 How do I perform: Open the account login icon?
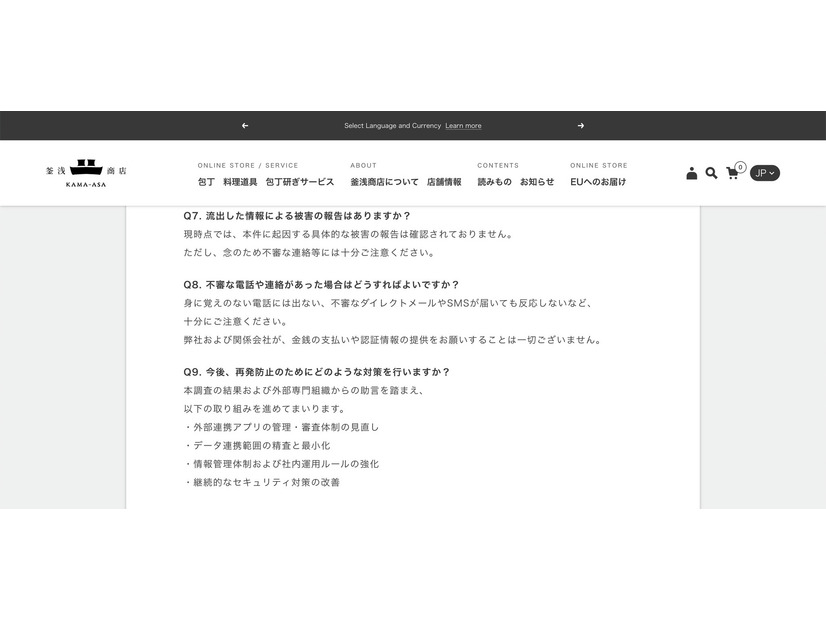pyautogui.click(x=691, y=172)
